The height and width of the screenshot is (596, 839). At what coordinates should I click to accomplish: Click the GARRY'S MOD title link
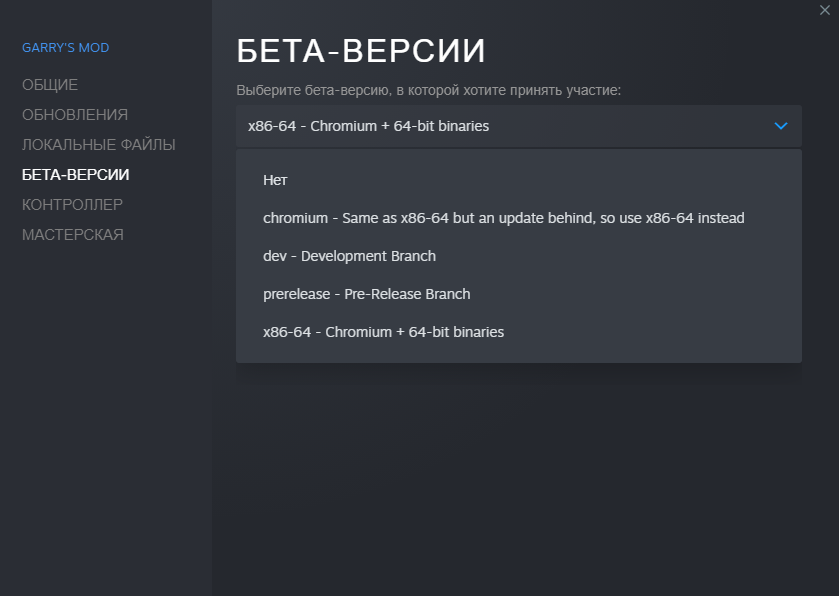[66, 48]
